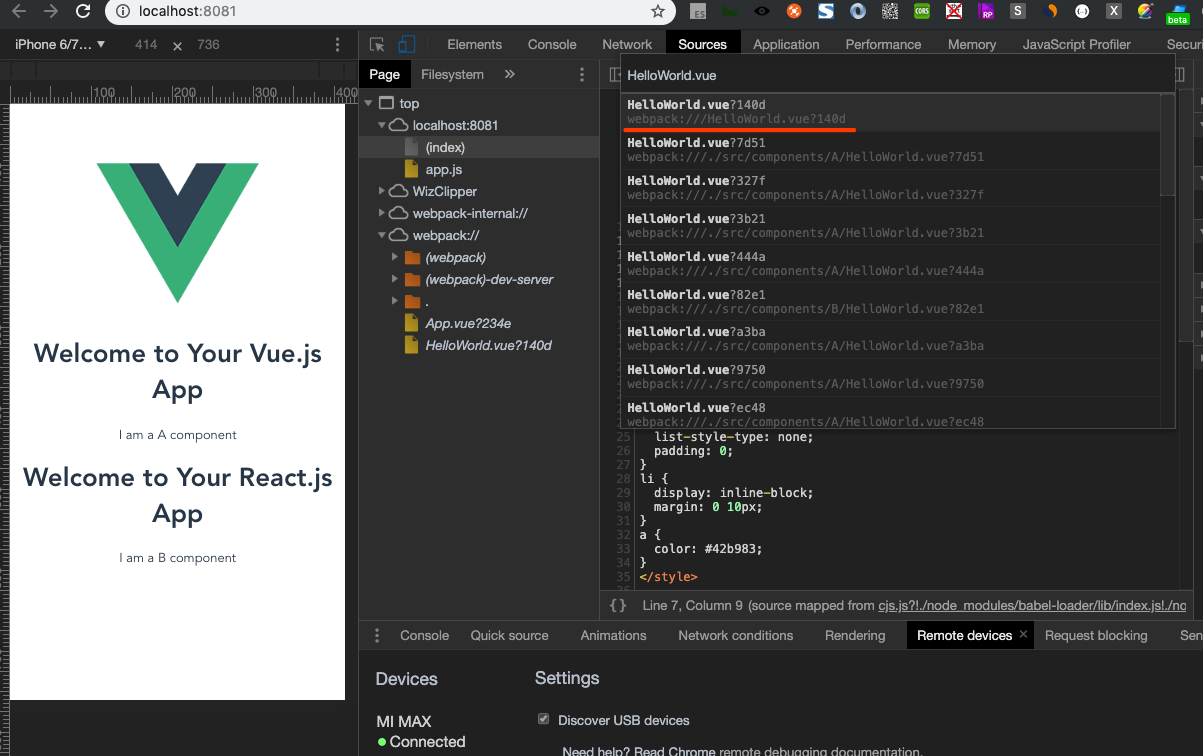Viewport: 1203px width, 756px height.
Task: Open Network conditions drawer tab
Action: [735, 636]
